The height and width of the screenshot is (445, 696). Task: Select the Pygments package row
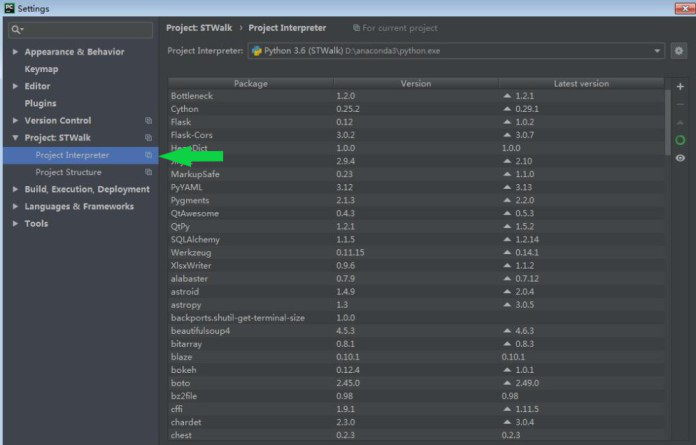pos(416,200)
